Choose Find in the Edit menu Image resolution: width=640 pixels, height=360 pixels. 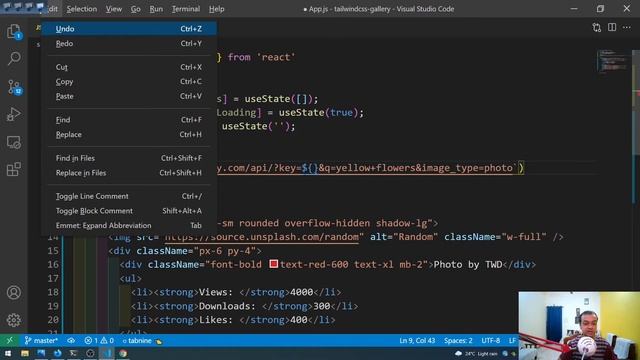pyautogui.click(x=129, y=120)
